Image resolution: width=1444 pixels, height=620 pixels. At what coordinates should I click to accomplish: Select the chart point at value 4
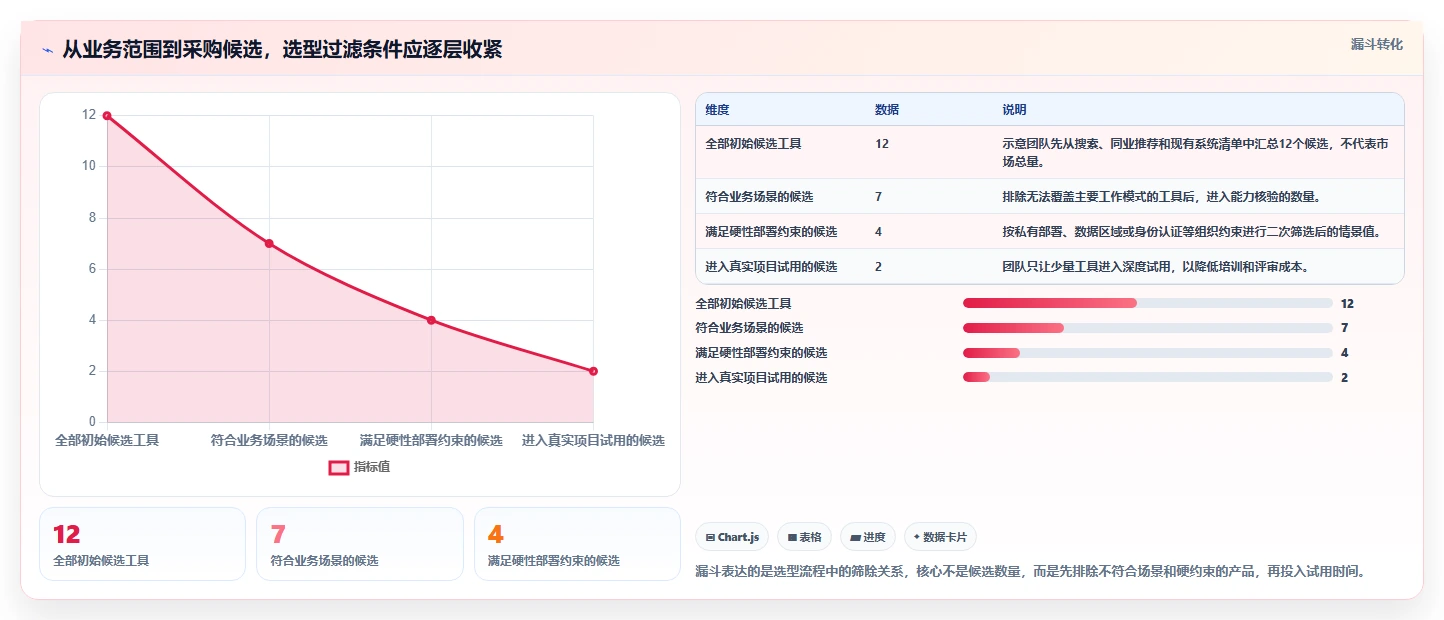click(x=431, y=320)
